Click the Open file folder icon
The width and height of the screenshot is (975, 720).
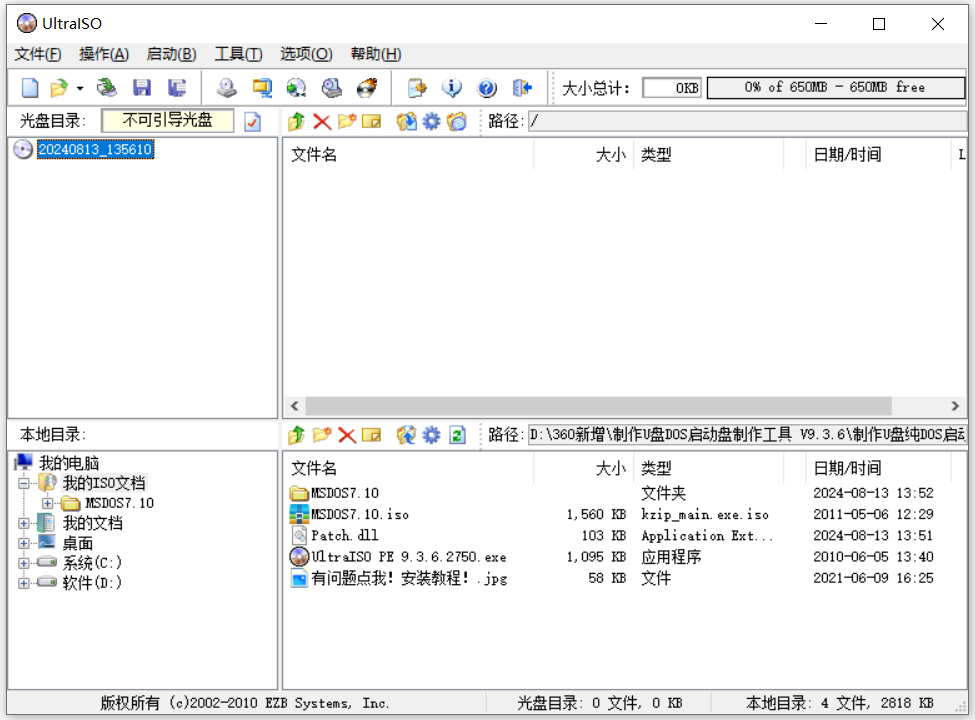click(x=58, y=88)
